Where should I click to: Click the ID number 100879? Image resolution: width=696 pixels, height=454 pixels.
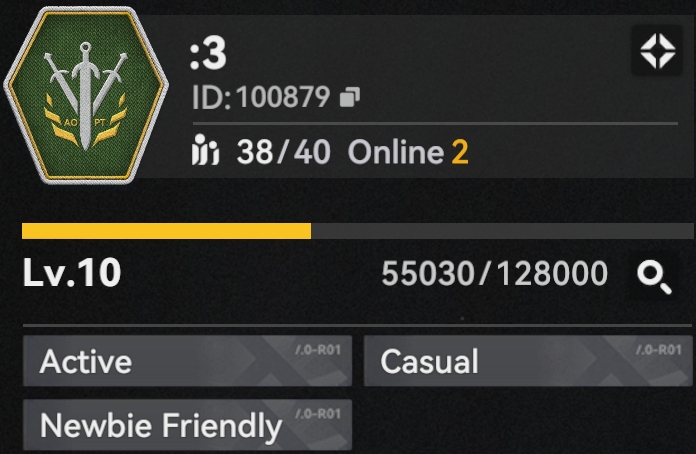(283, 97)
